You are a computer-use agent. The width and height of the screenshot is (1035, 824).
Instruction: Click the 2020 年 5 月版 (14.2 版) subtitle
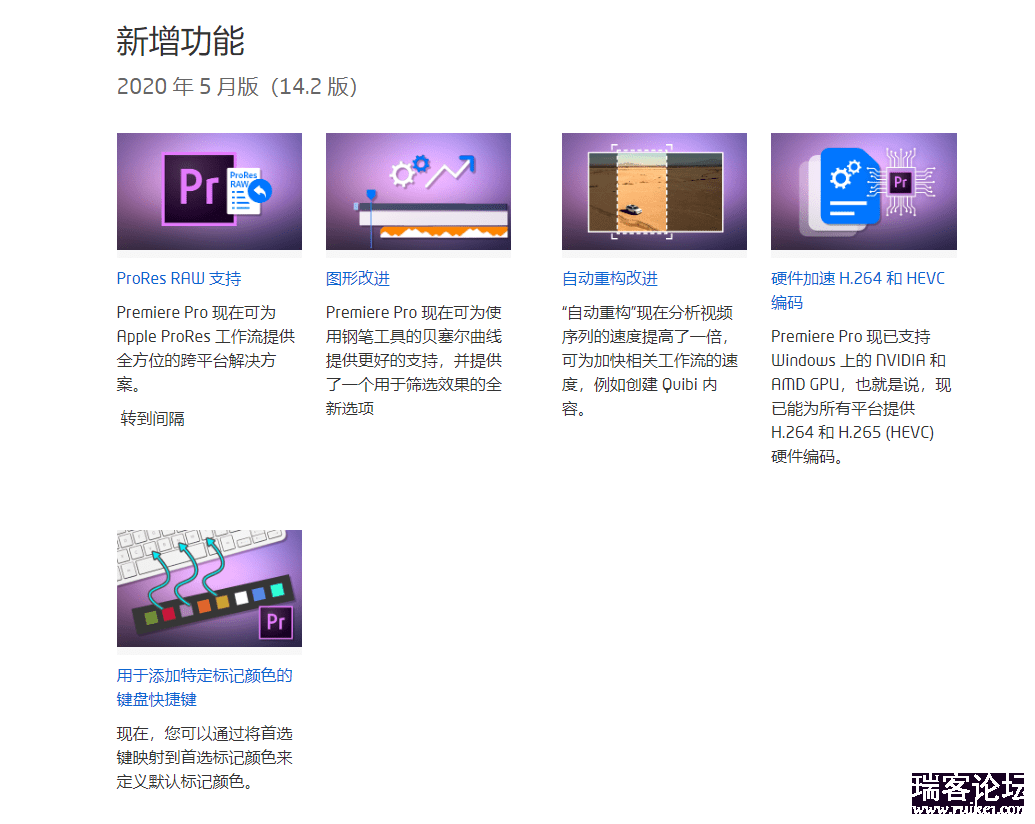click(237, 86)
